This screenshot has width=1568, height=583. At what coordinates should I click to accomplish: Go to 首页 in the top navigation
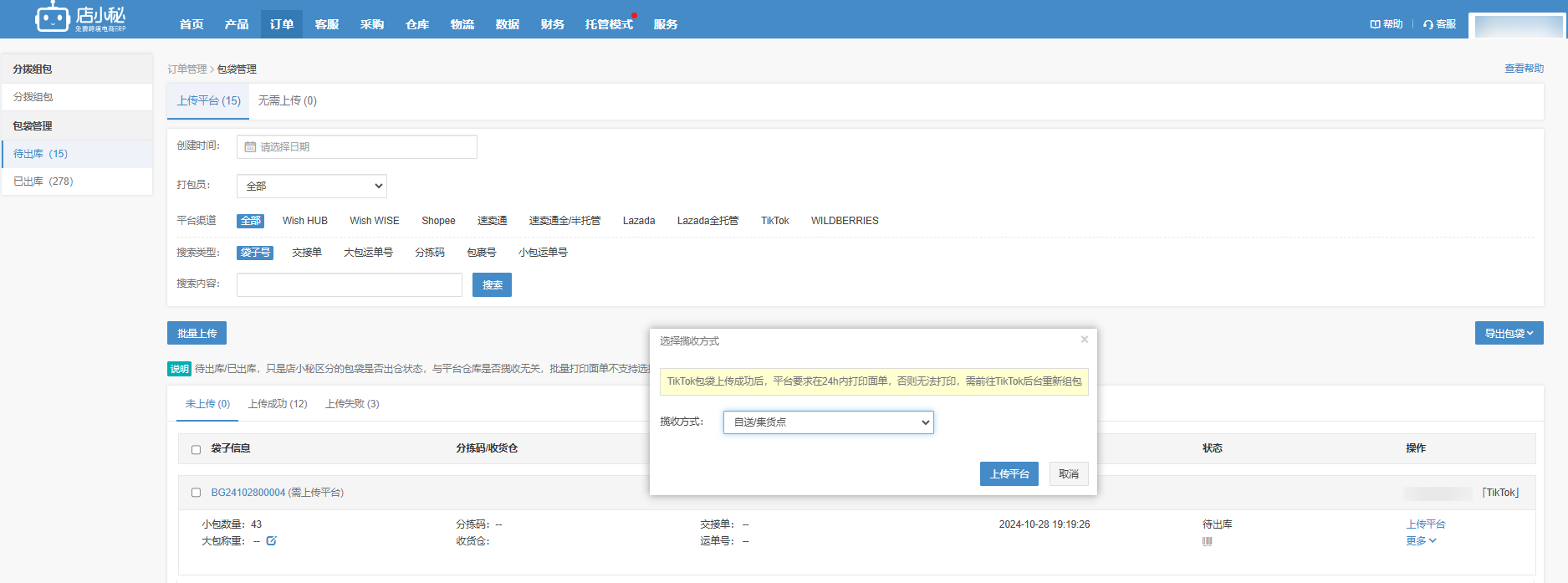(x=192, y=24)
